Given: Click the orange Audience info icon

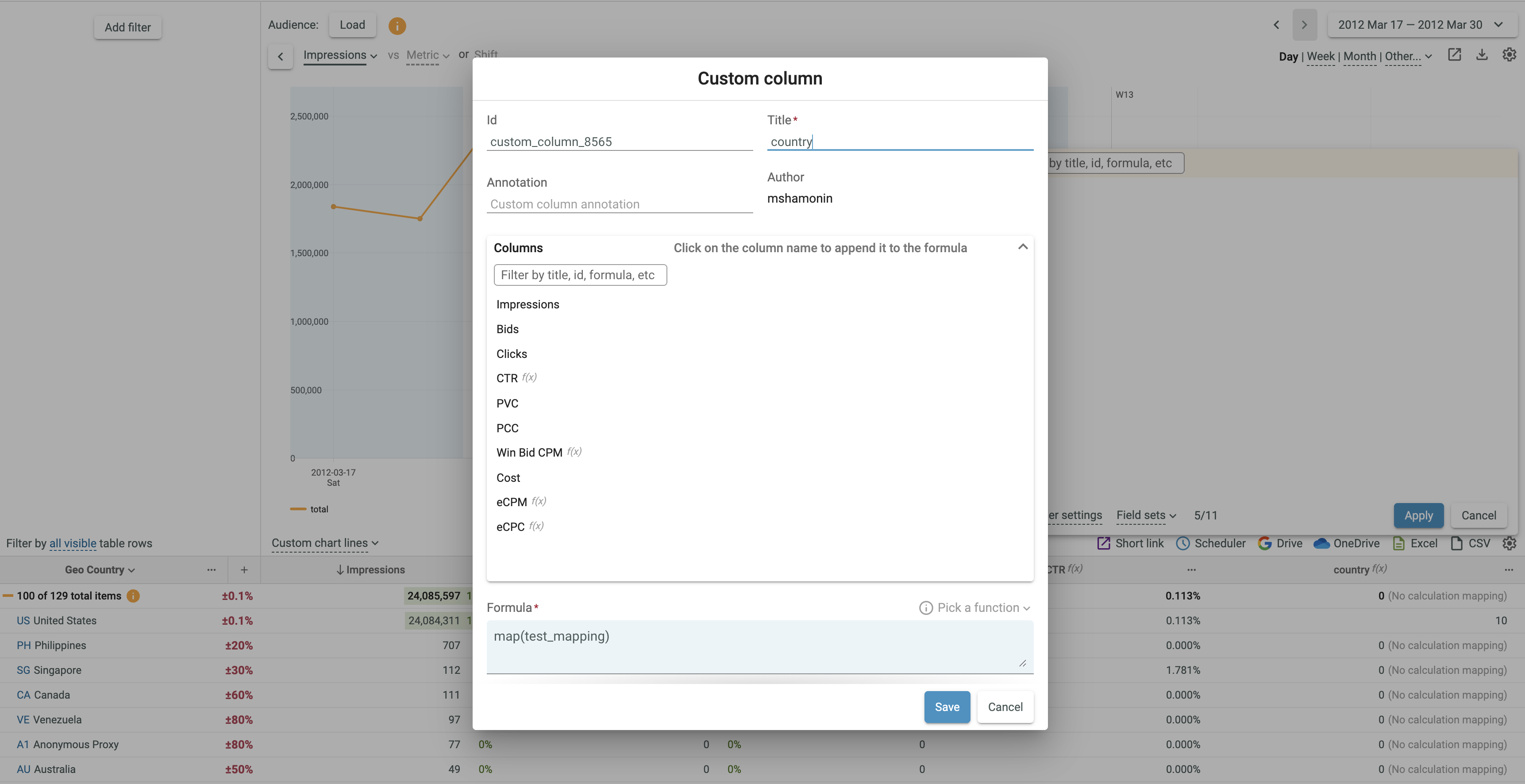Looking at the screenshot, I should [x=397, y=26].
